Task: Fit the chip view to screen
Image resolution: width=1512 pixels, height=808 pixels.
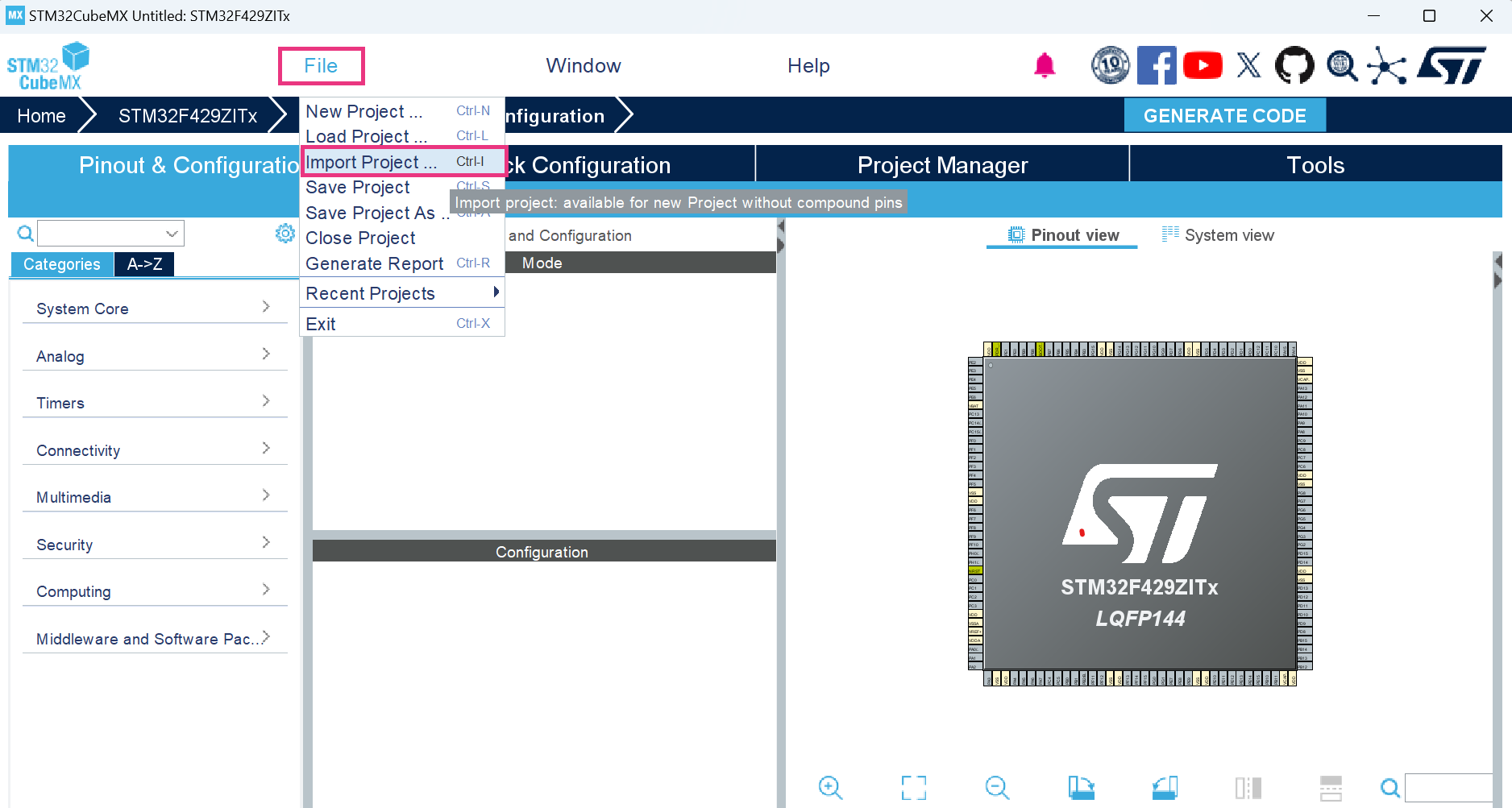Action: 913,788
